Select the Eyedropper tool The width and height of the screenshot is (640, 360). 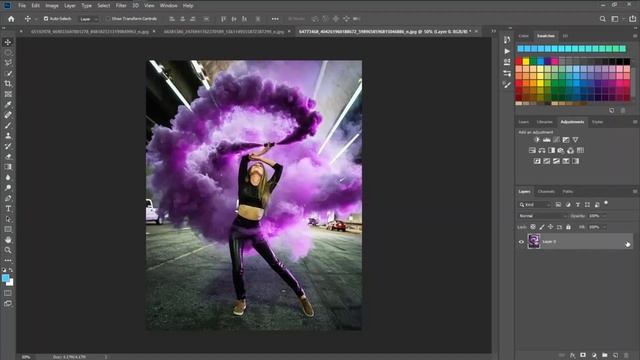8,104
